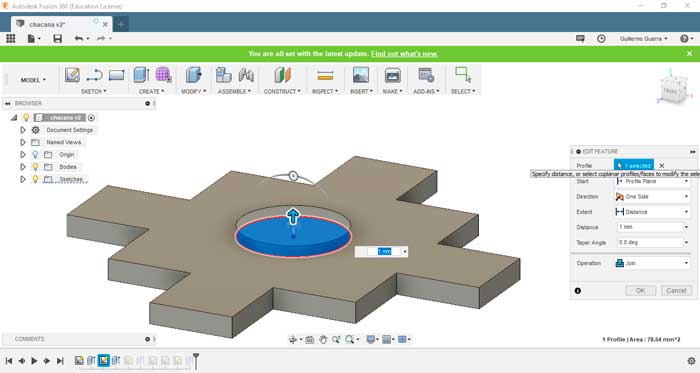Open the MODEL workspace dropdown
This screenshot has width=700, height=373.
[x=33, y=80]
